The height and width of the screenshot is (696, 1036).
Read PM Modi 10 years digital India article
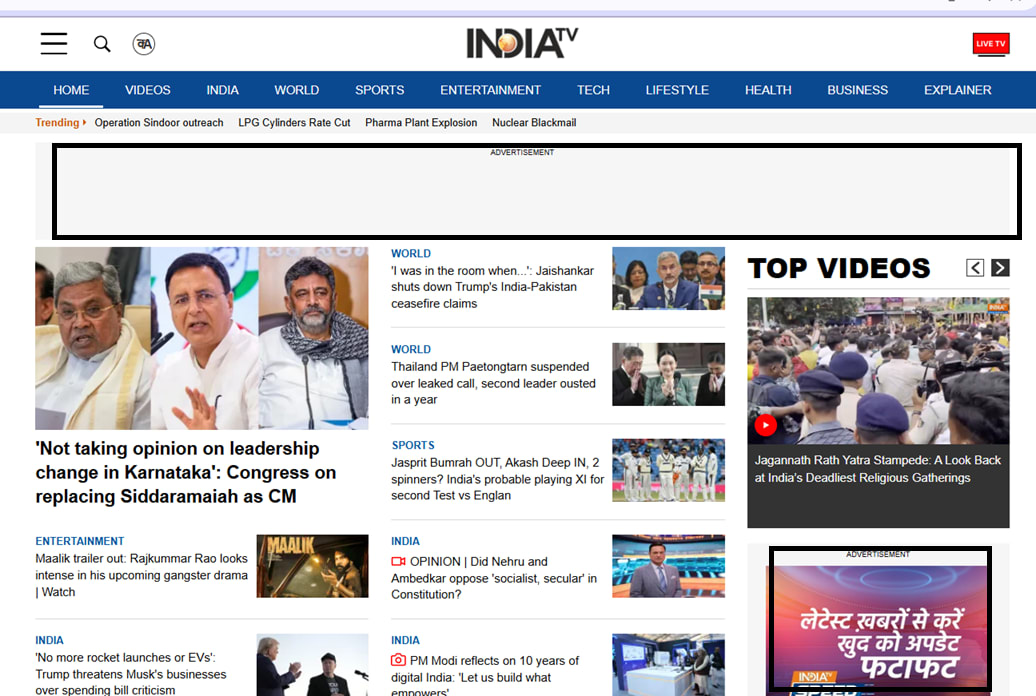tap(485, 675)
